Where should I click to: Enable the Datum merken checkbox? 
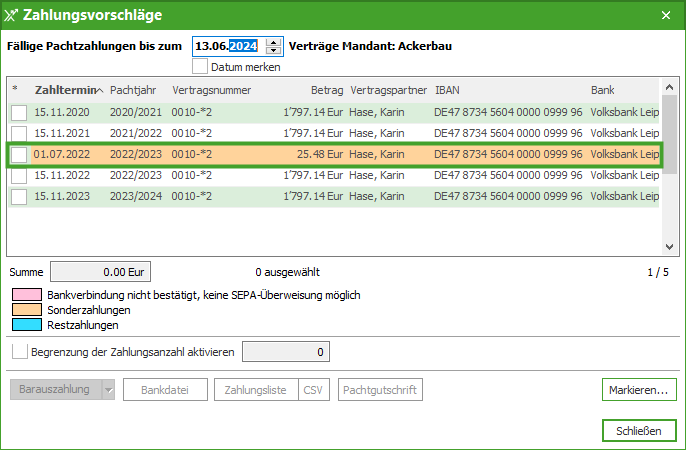tap(200, 67)
